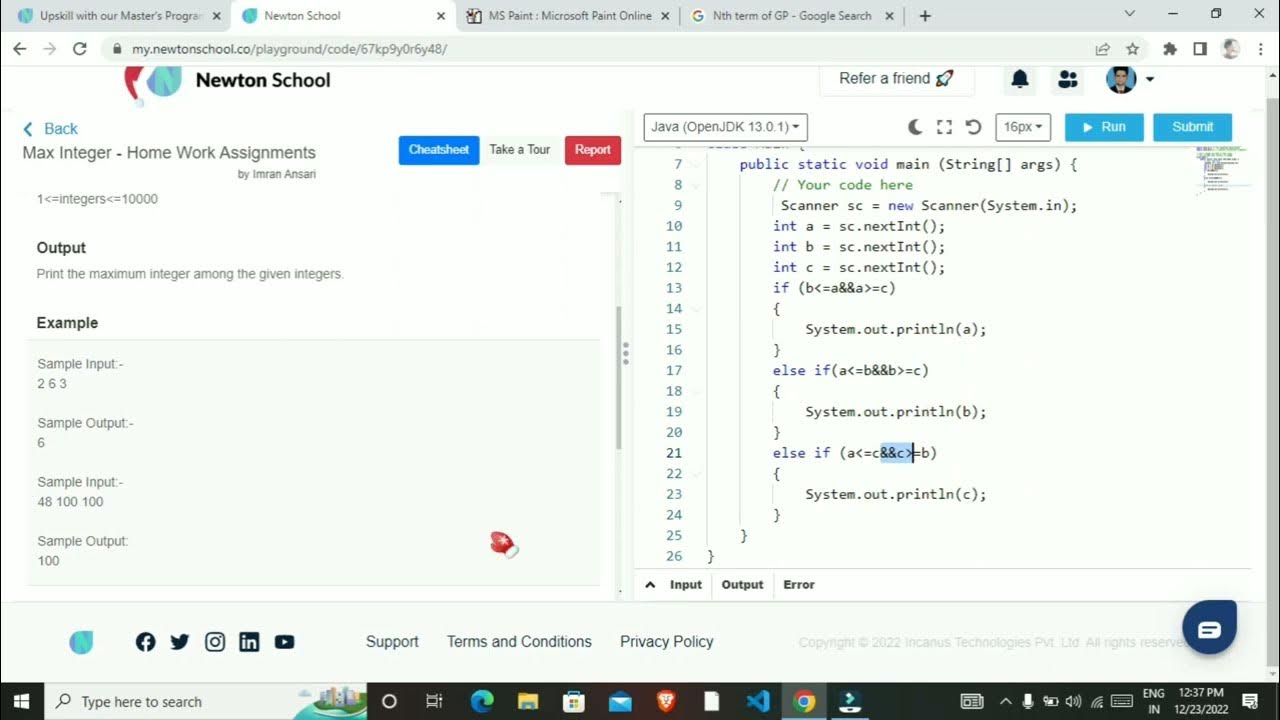Switch to MS Paint Online browser tab
Screen dimensions: 1280x720
pos(570,16)
